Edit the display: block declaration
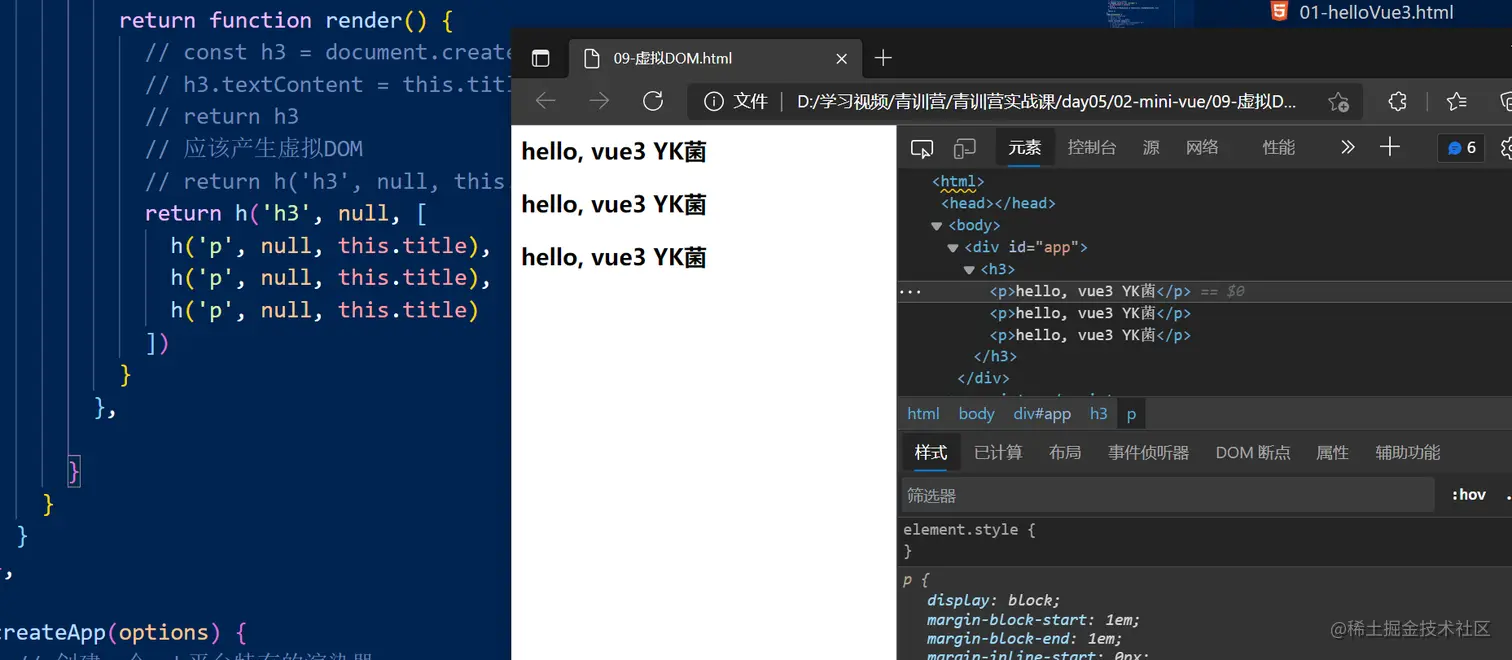Screen dimensions: 1512x660 pyautogui.click(x=993, y=600)
